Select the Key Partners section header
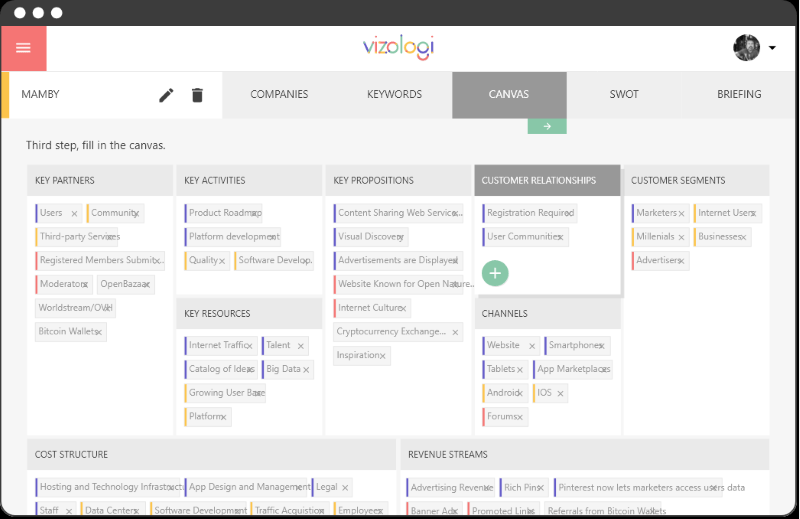Screen dimensions: 800x519 point(100,180)
